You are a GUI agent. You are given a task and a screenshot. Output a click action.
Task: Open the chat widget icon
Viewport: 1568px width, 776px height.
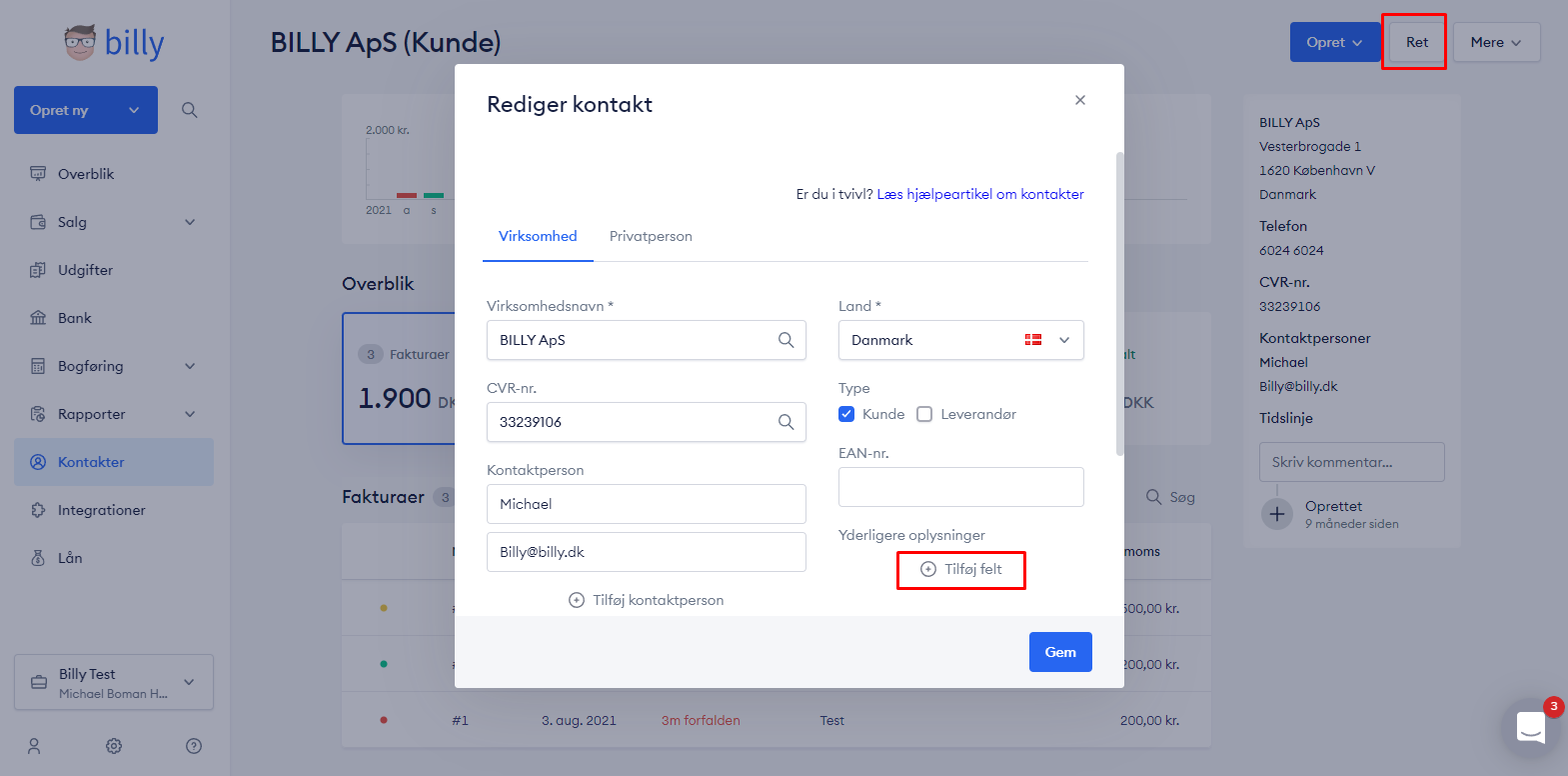[1530, 728]
